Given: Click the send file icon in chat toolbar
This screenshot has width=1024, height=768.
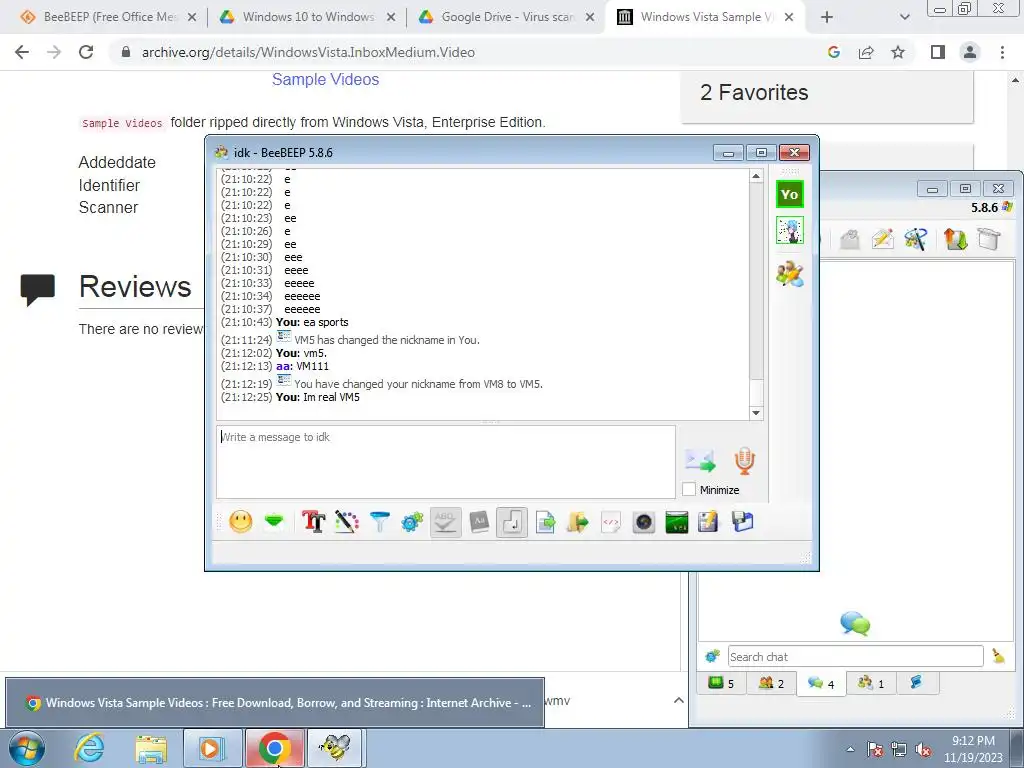Looking at the screenshot, I should coord(545,522).
